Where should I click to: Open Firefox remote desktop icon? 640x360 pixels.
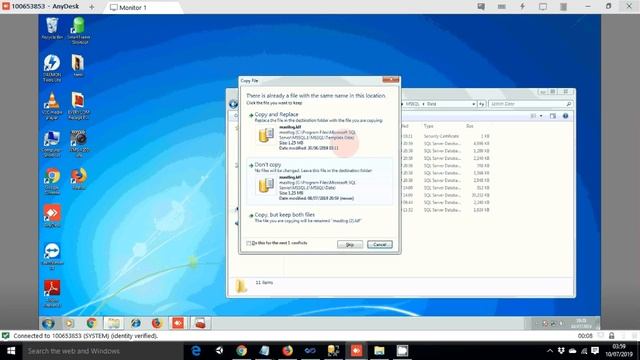78,179
